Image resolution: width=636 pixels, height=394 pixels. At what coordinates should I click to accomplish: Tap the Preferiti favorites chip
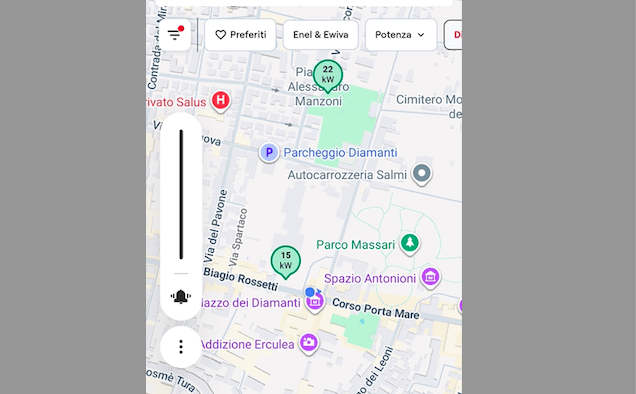[240, 35]
